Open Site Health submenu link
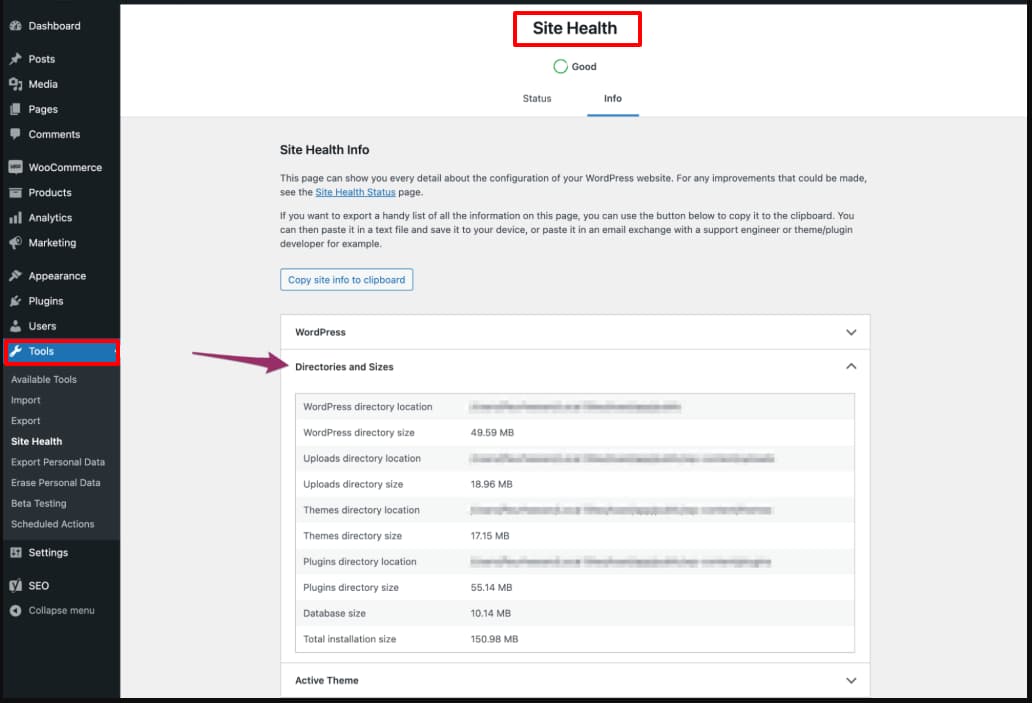 point(36,442)
